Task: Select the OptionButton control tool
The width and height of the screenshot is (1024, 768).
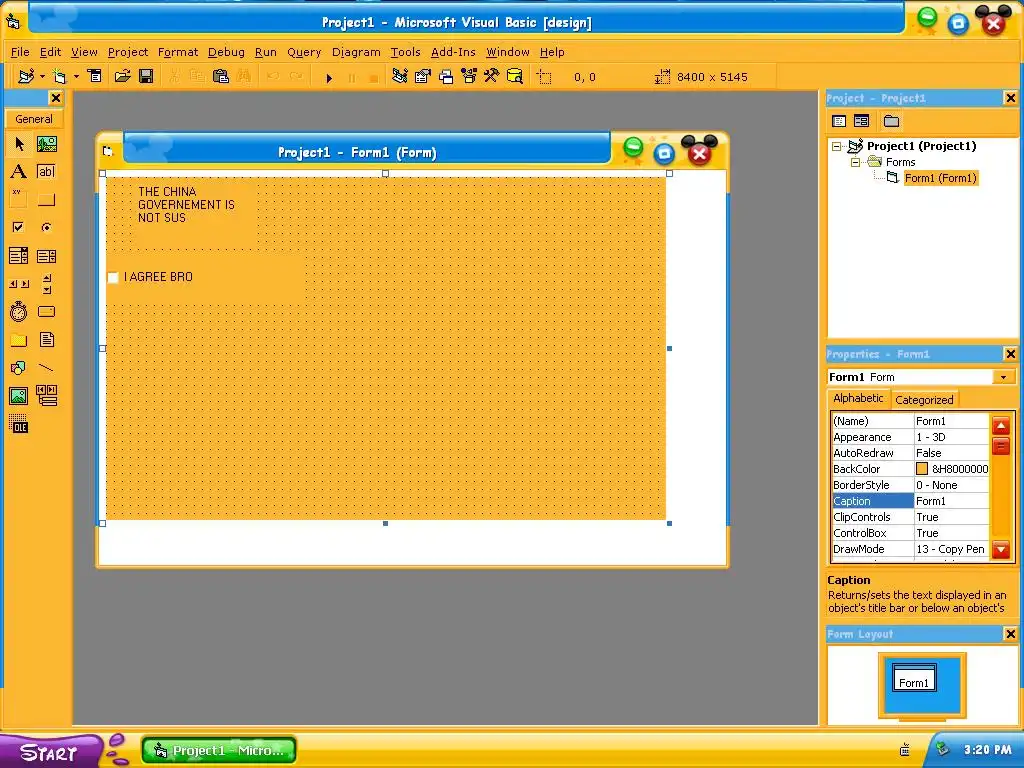Action: 46,227
